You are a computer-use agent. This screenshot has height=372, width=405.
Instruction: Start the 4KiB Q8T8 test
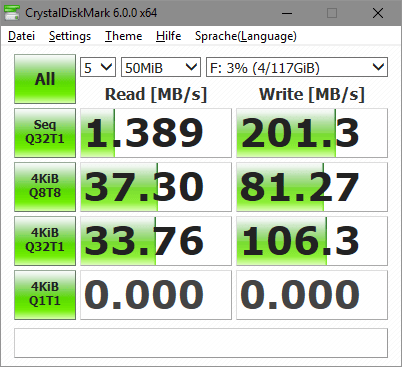tap(45, 187)
